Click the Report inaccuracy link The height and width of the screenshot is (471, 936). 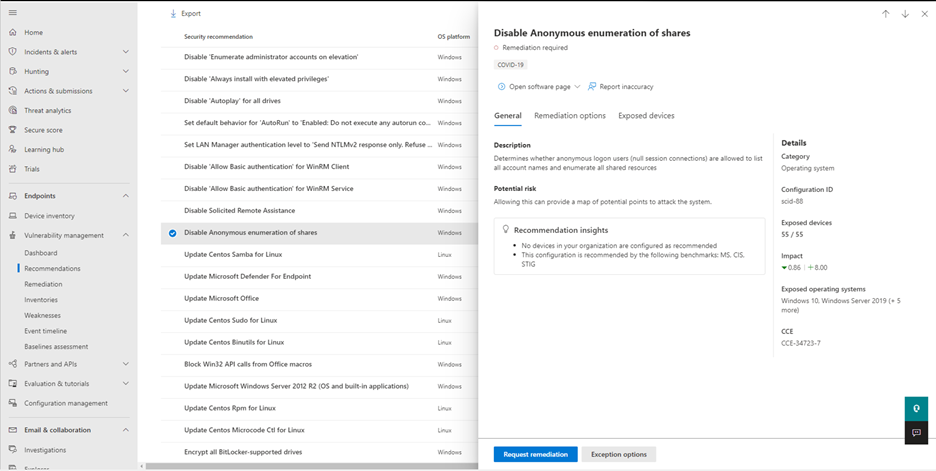[x=626, y=87]
